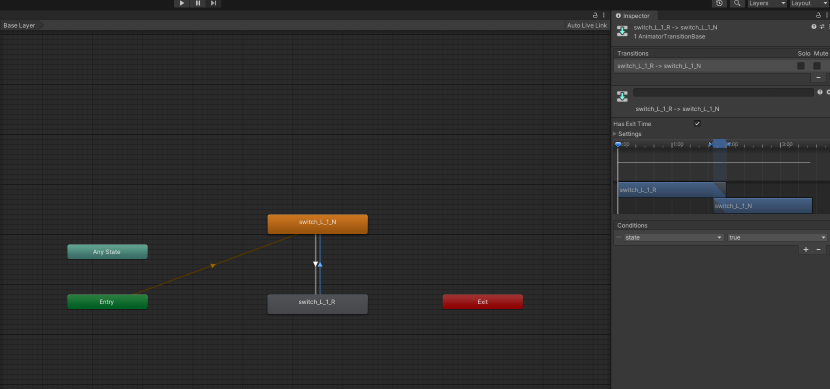Click the orange Entry transition arrow
The width and height of the screenshot is (830, 389).
(x=213, y=265)
